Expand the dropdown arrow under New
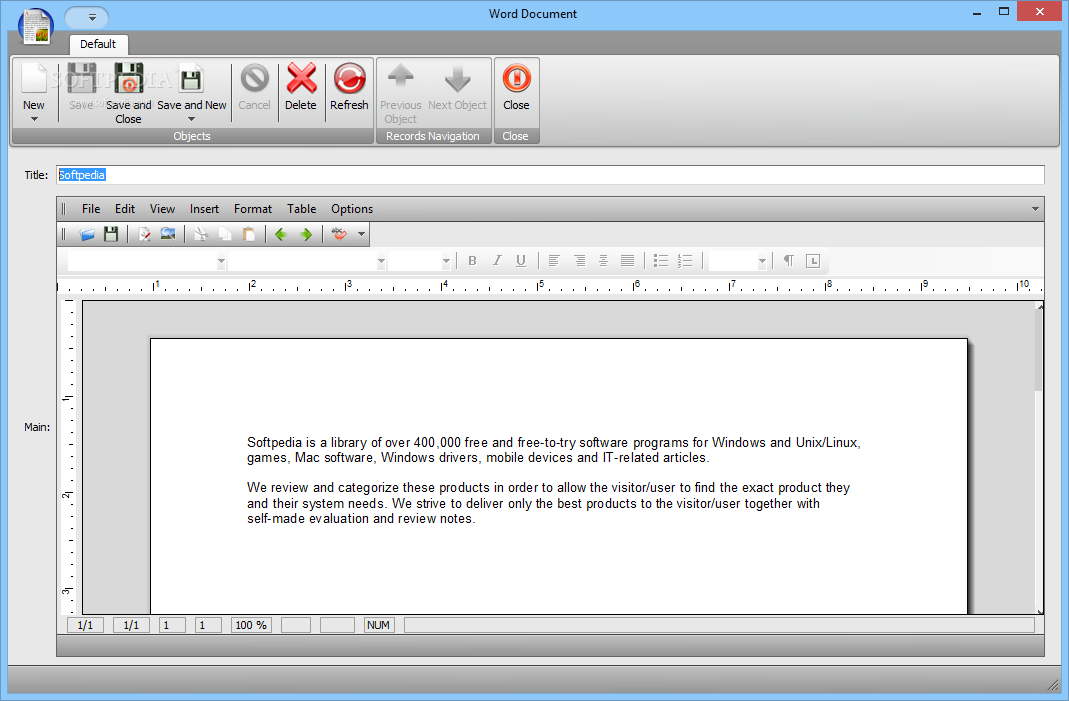 pos(33,119)
